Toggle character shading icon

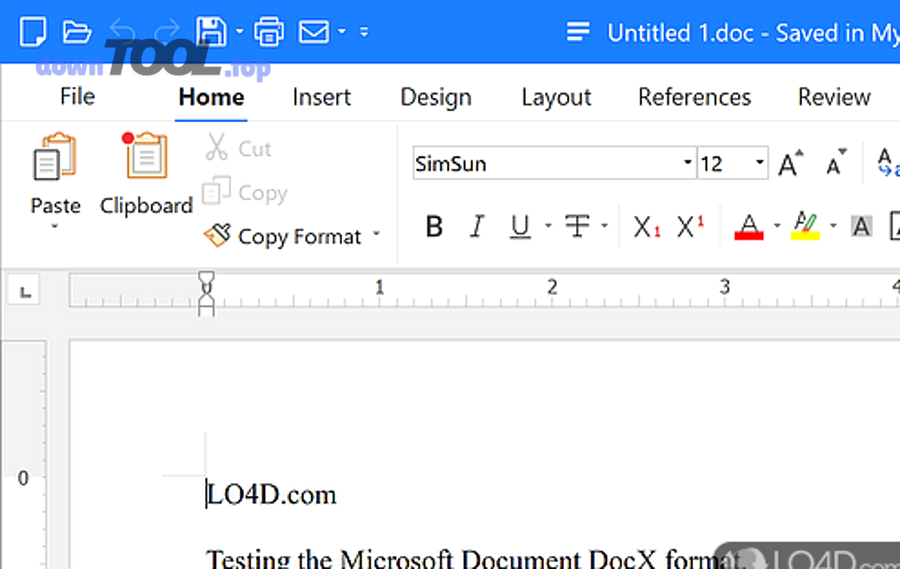[862, 227]
